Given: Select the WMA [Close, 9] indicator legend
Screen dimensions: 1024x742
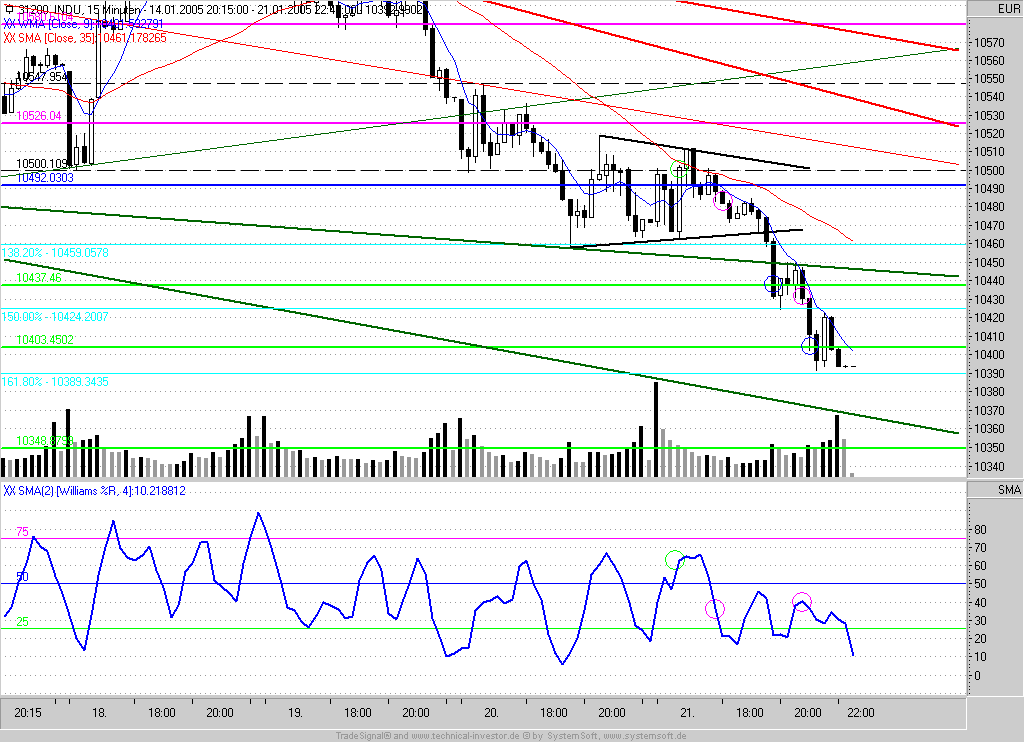Looking at the screenshot, I should (x=83, y=24).
